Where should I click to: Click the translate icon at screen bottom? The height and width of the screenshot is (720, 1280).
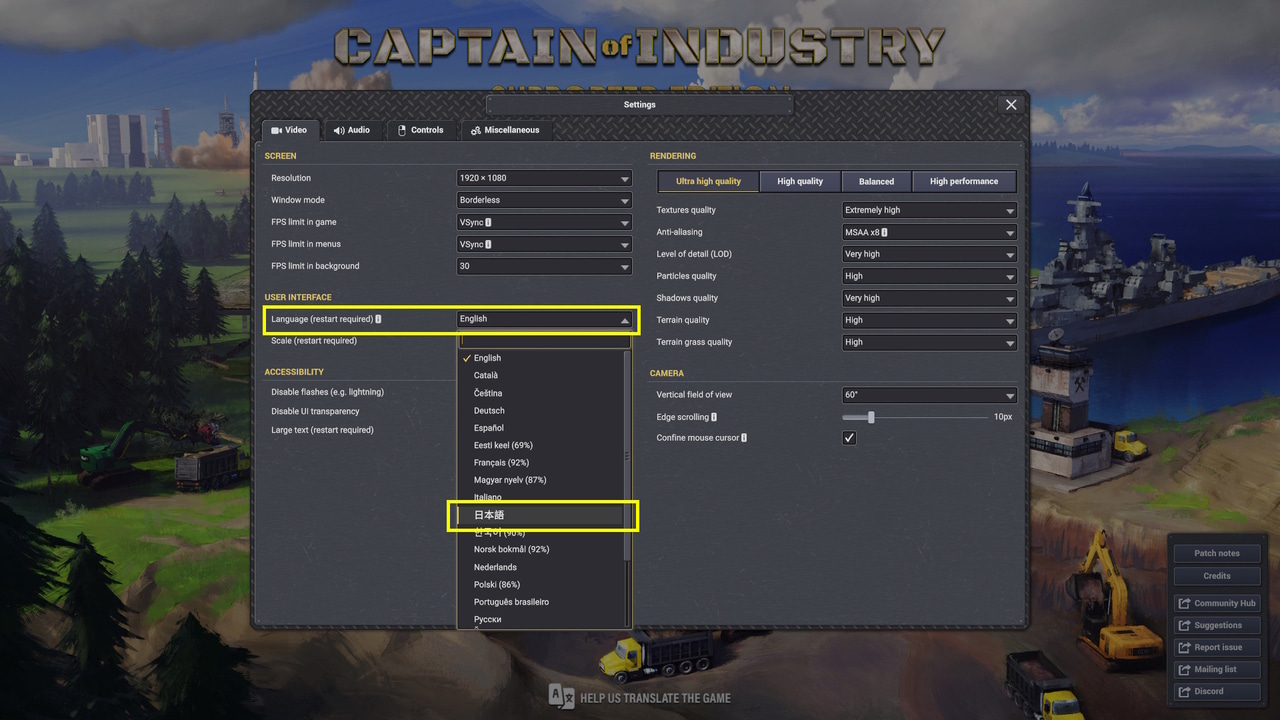coord(561,697)
